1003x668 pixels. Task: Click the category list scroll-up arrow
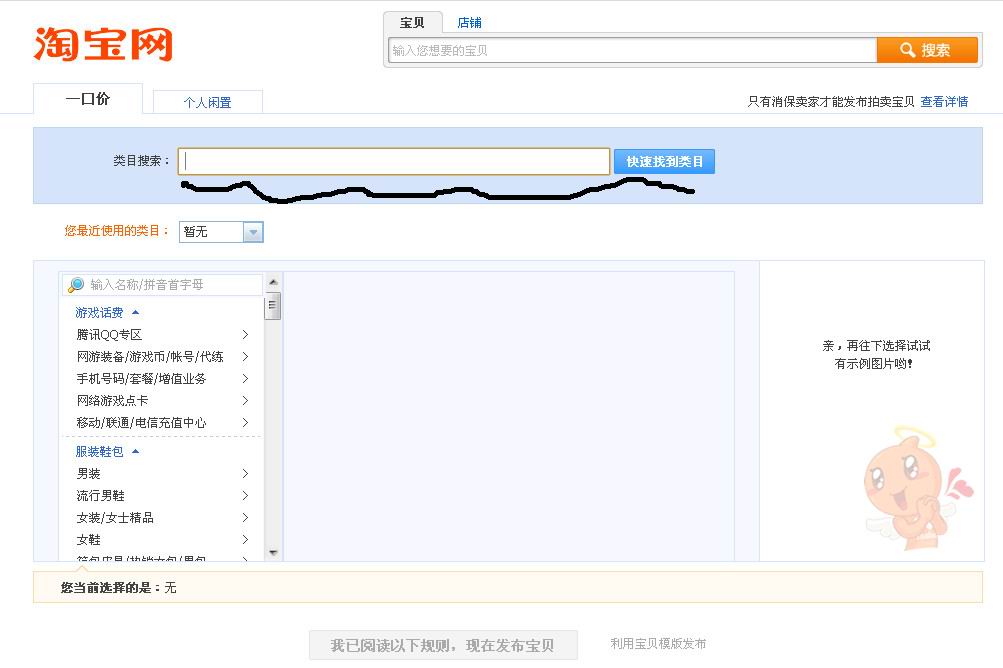[273, 282]
